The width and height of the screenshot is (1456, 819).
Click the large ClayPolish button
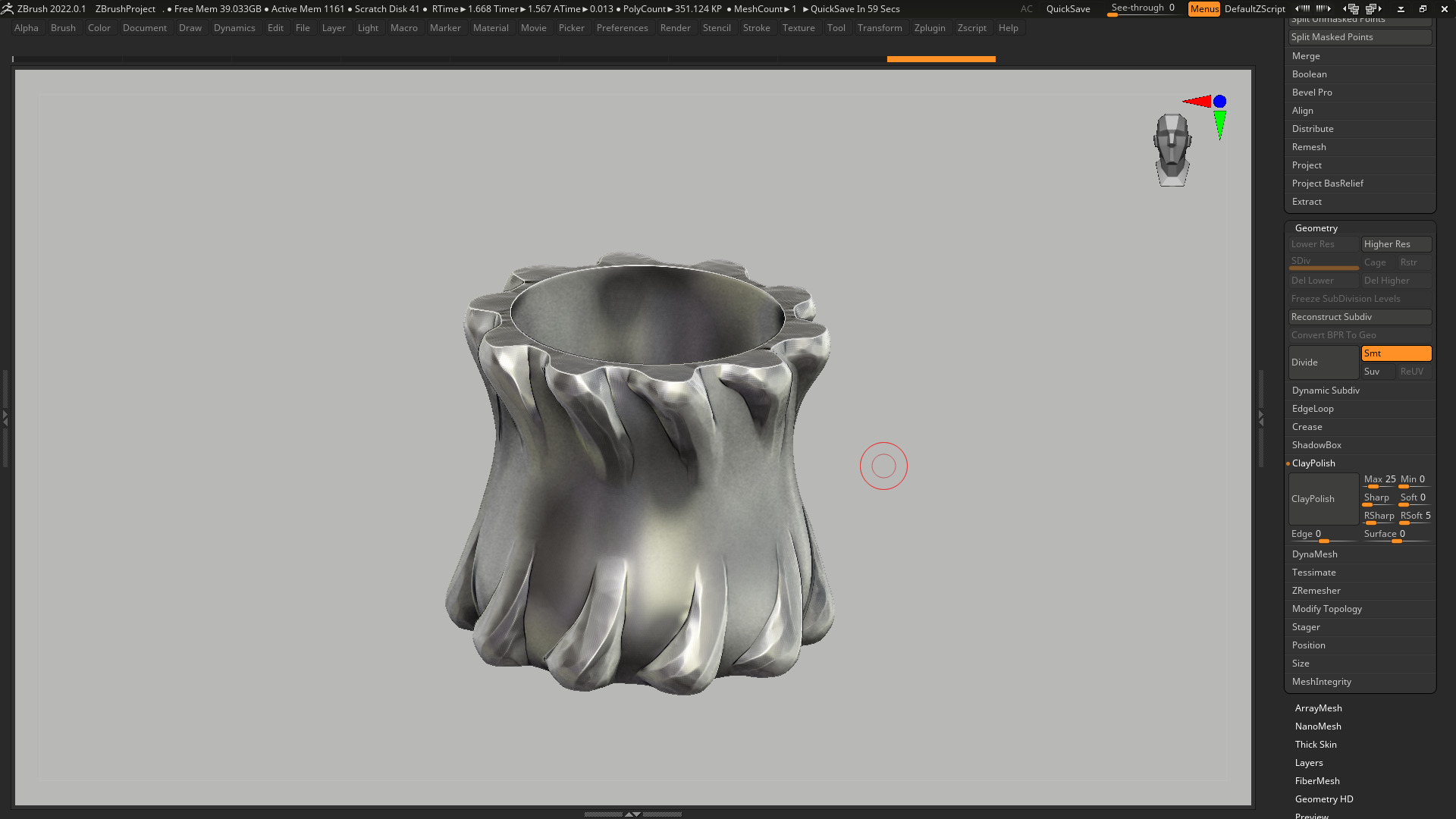click(1324, 498)
